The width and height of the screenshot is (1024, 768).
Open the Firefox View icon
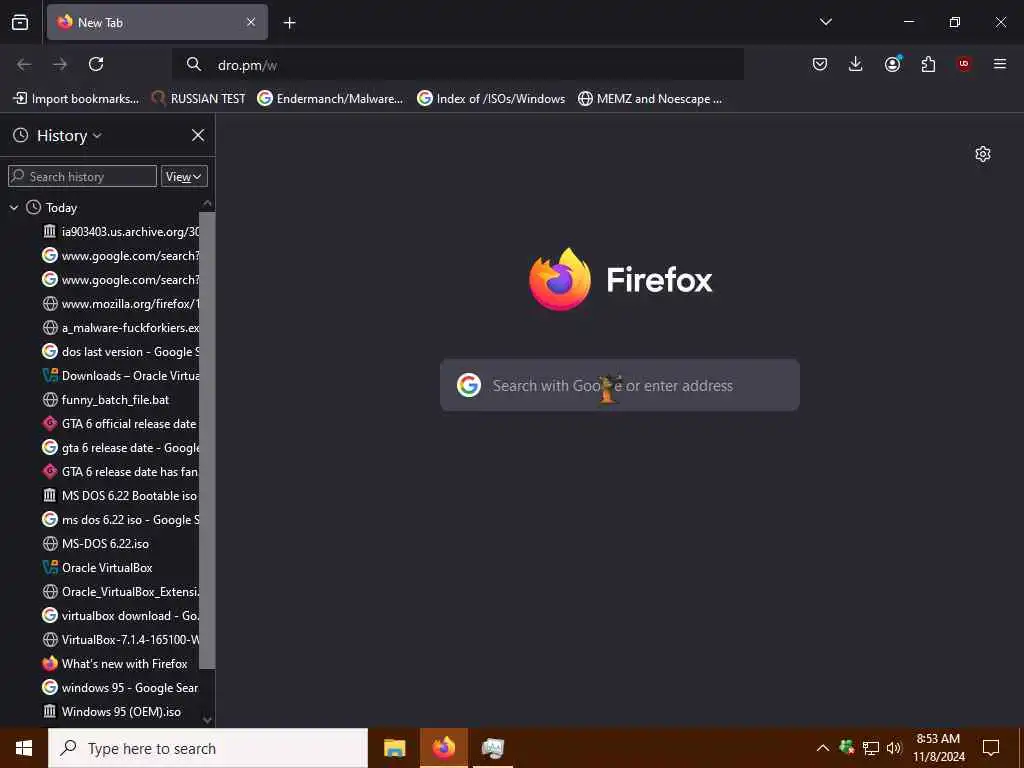click(20, 22)
